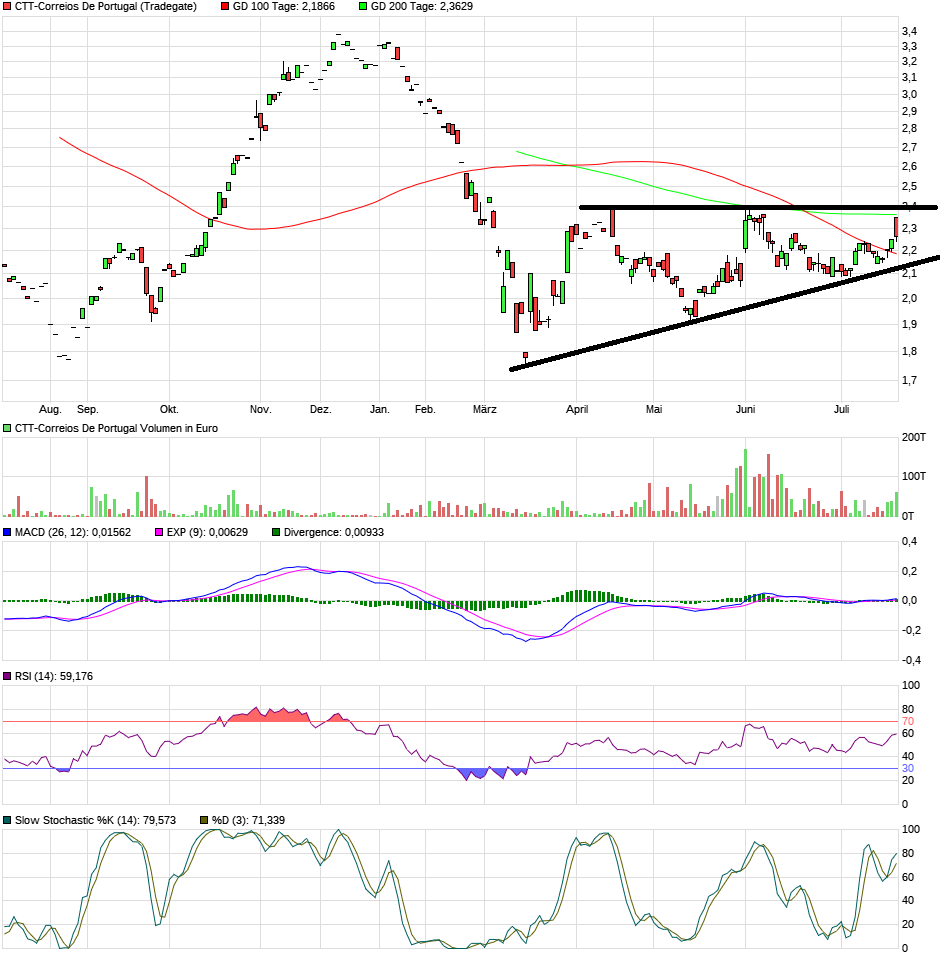This screenshot has width=940, height=958.
Task: Click the green GD 200 Tage legend swatch
Action: tap(363, 6)
